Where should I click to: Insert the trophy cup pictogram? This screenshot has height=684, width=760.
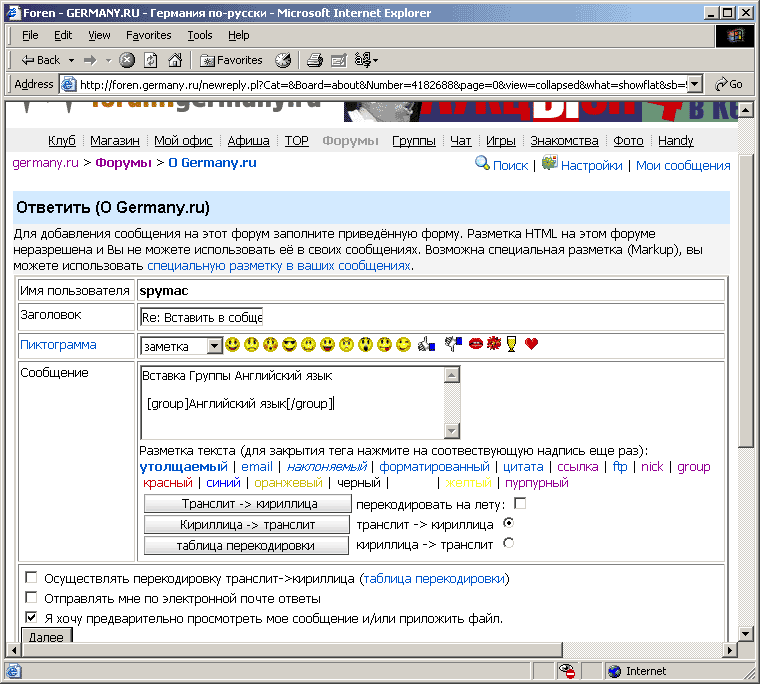pos(512,345)
